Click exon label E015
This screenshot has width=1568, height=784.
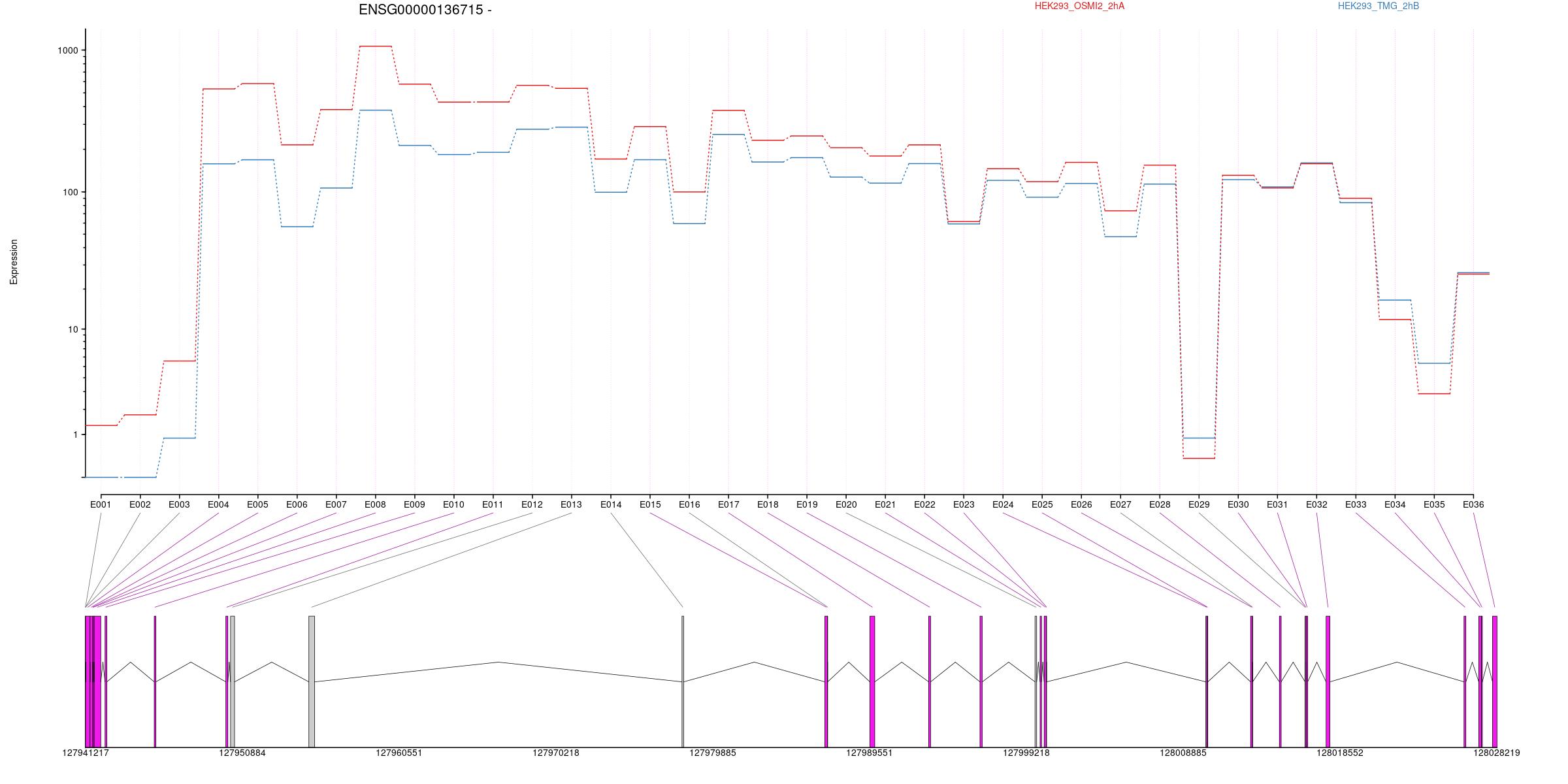tap(650, 504)
